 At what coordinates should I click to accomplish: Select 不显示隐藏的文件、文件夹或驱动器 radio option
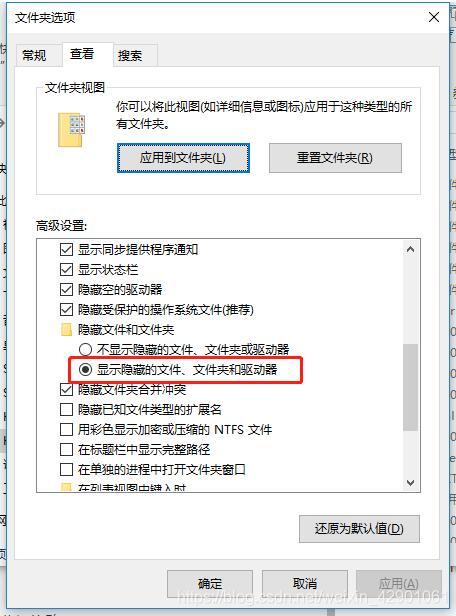click(x=85, y=349)
